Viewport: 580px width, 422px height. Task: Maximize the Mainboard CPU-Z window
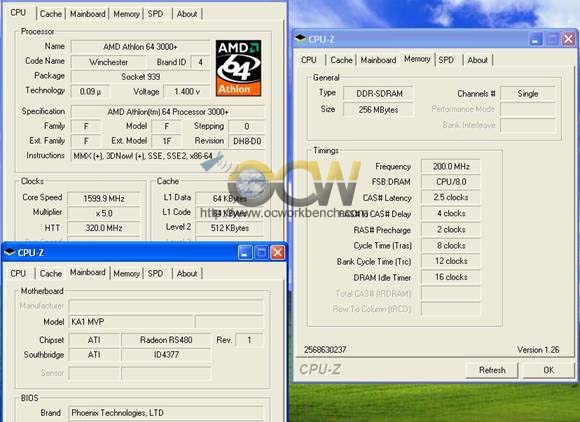(261, 253)
